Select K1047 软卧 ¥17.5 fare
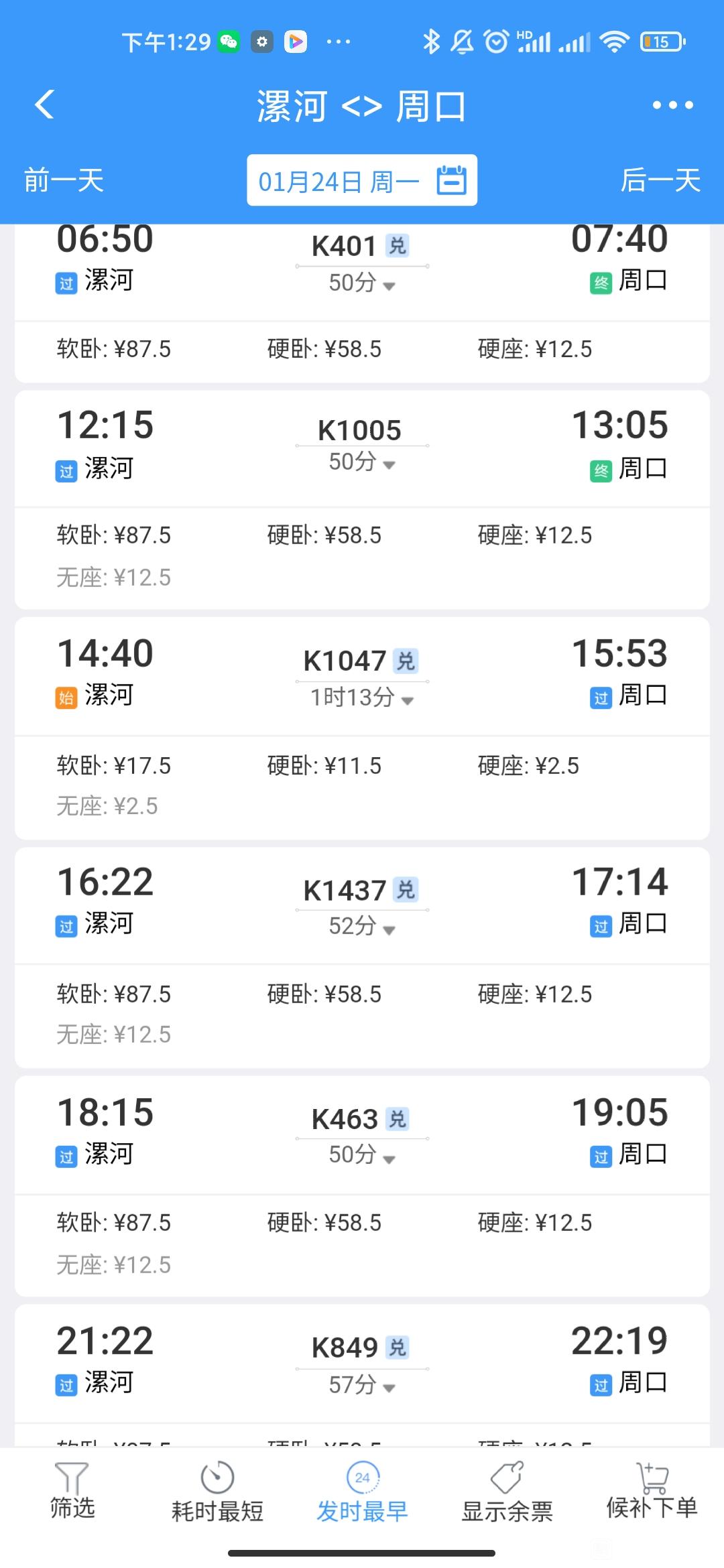 (113, 766)
